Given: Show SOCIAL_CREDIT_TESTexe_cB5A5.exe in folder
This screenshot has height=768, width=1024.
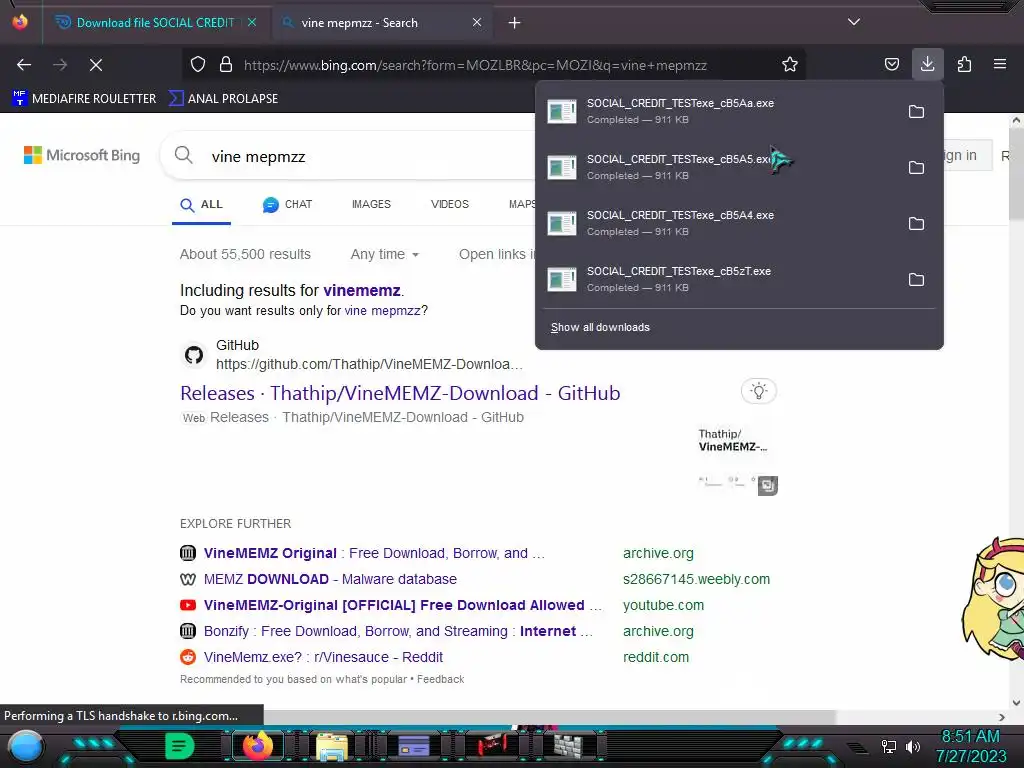Looking at the screenshot, I should [916, 168].
